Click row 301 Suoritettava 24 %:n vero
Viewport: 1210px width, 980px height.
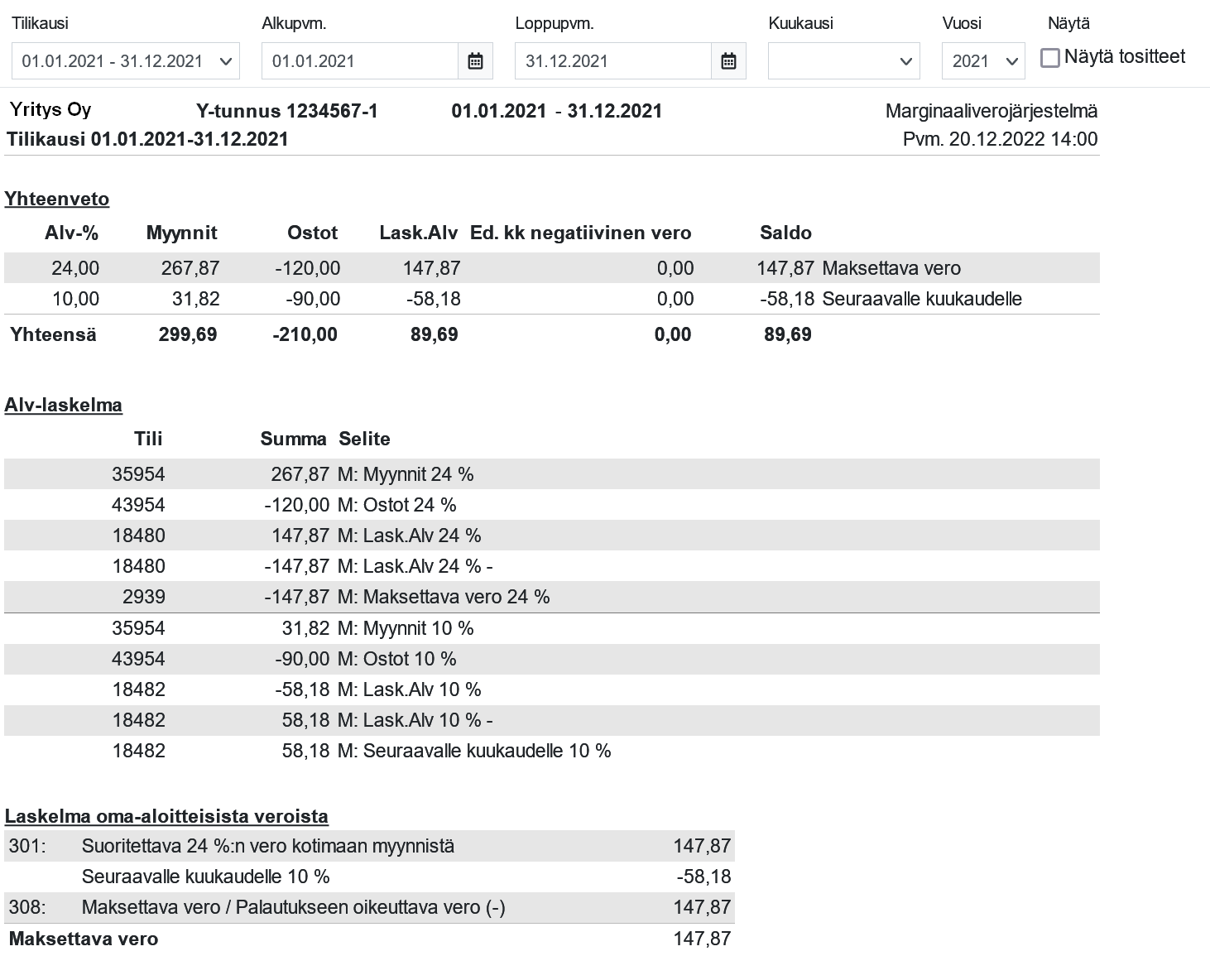[x=369, y=846]
